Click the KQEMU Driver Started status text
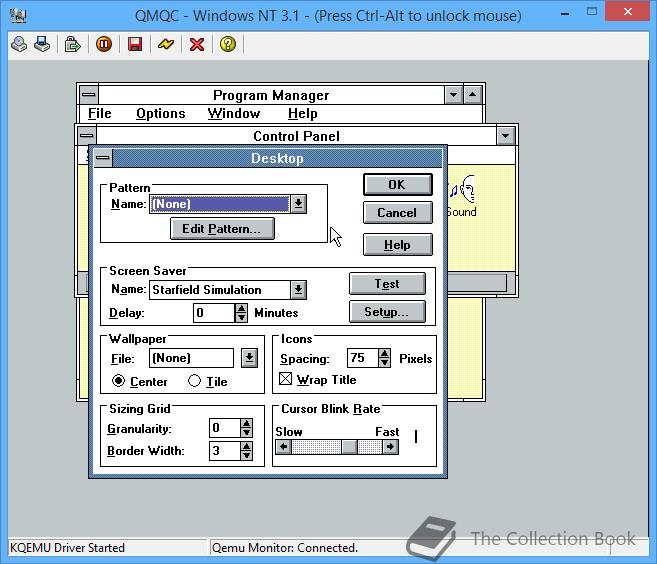Viewport: 657px width, 564px height. coord(67,548)
